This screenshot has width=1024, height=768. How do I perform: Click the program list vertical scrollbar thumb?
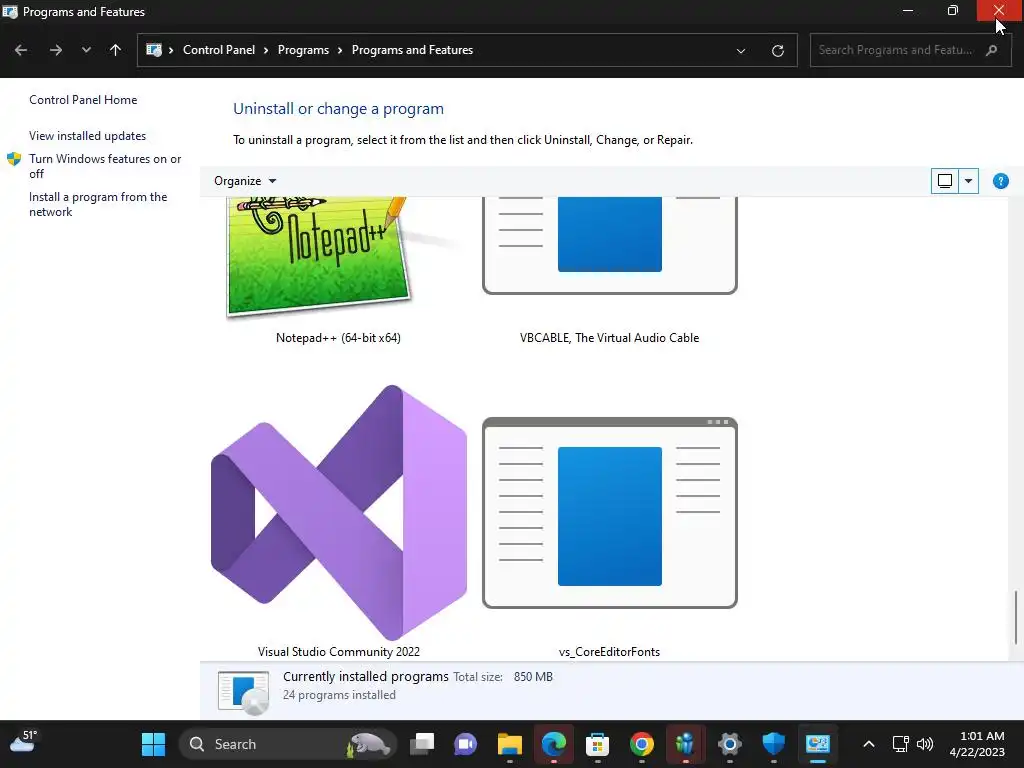[x=1016, y=617]
